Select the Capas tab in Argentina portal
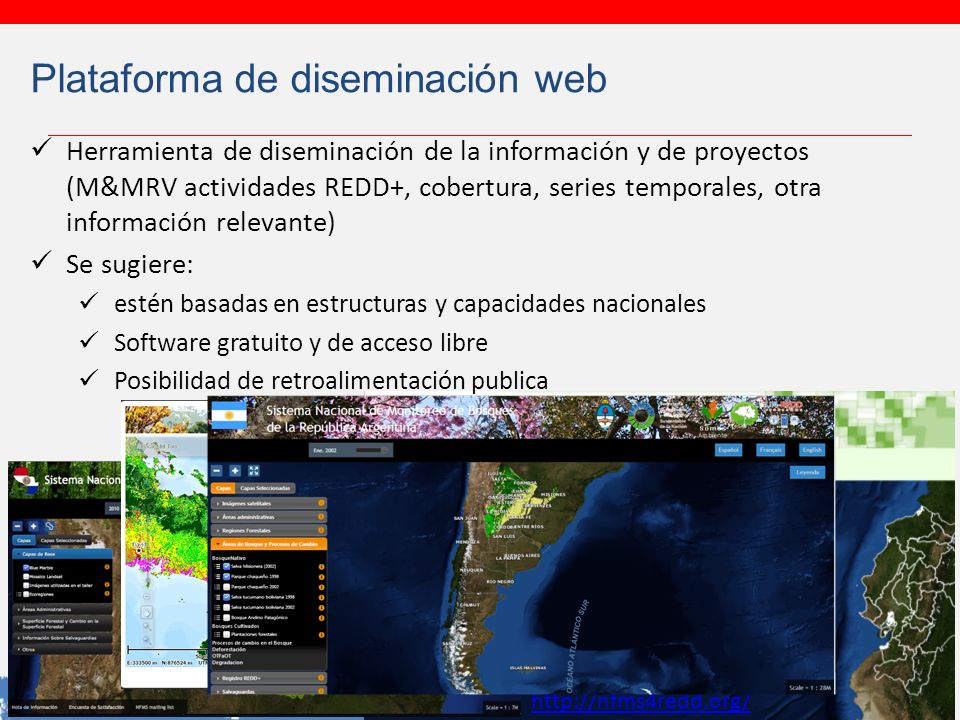The image size is (960, 720). click(x=223, y=488)
